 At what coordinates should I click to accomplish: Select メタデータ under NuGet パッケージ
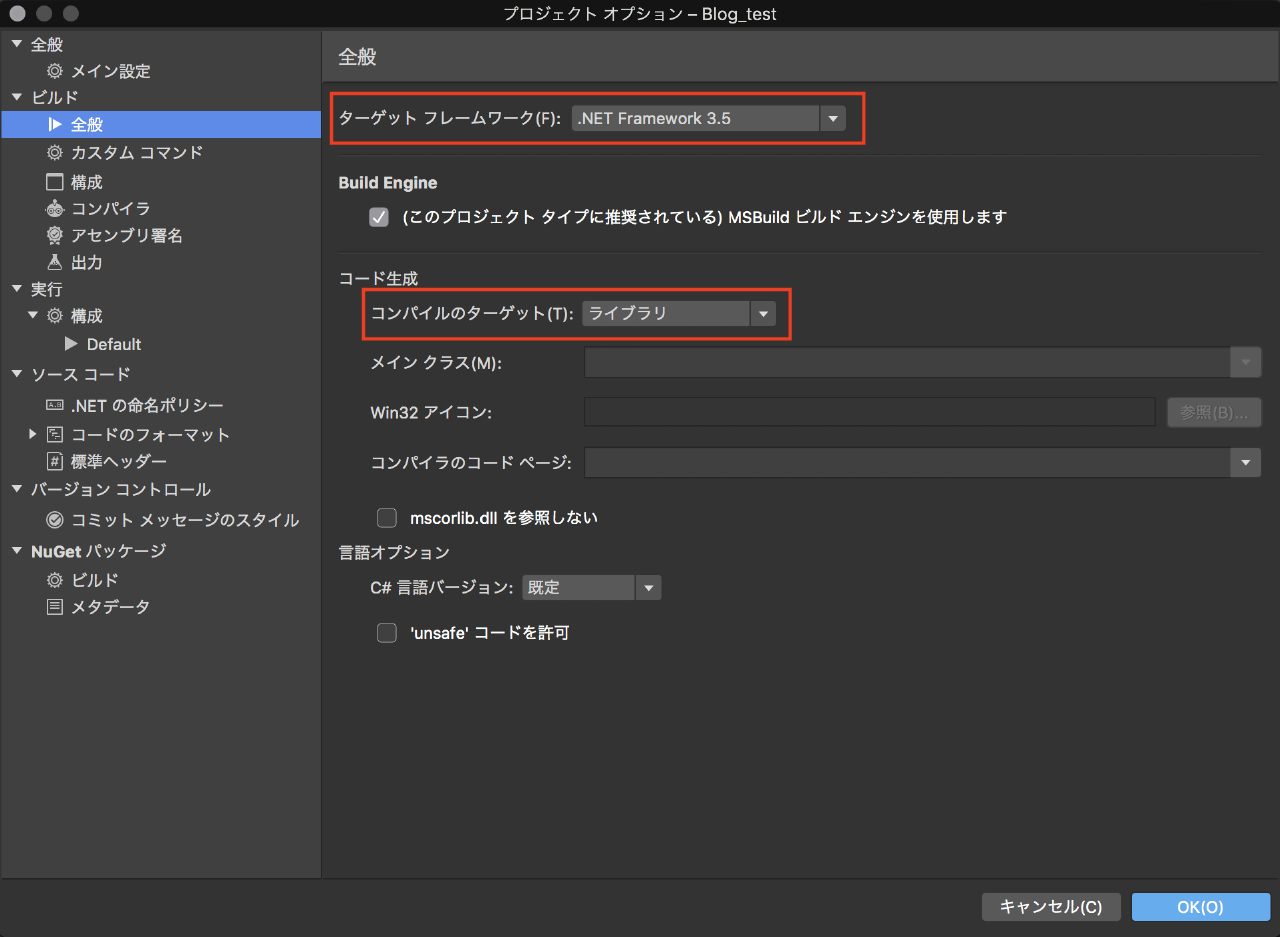point(110,607)
